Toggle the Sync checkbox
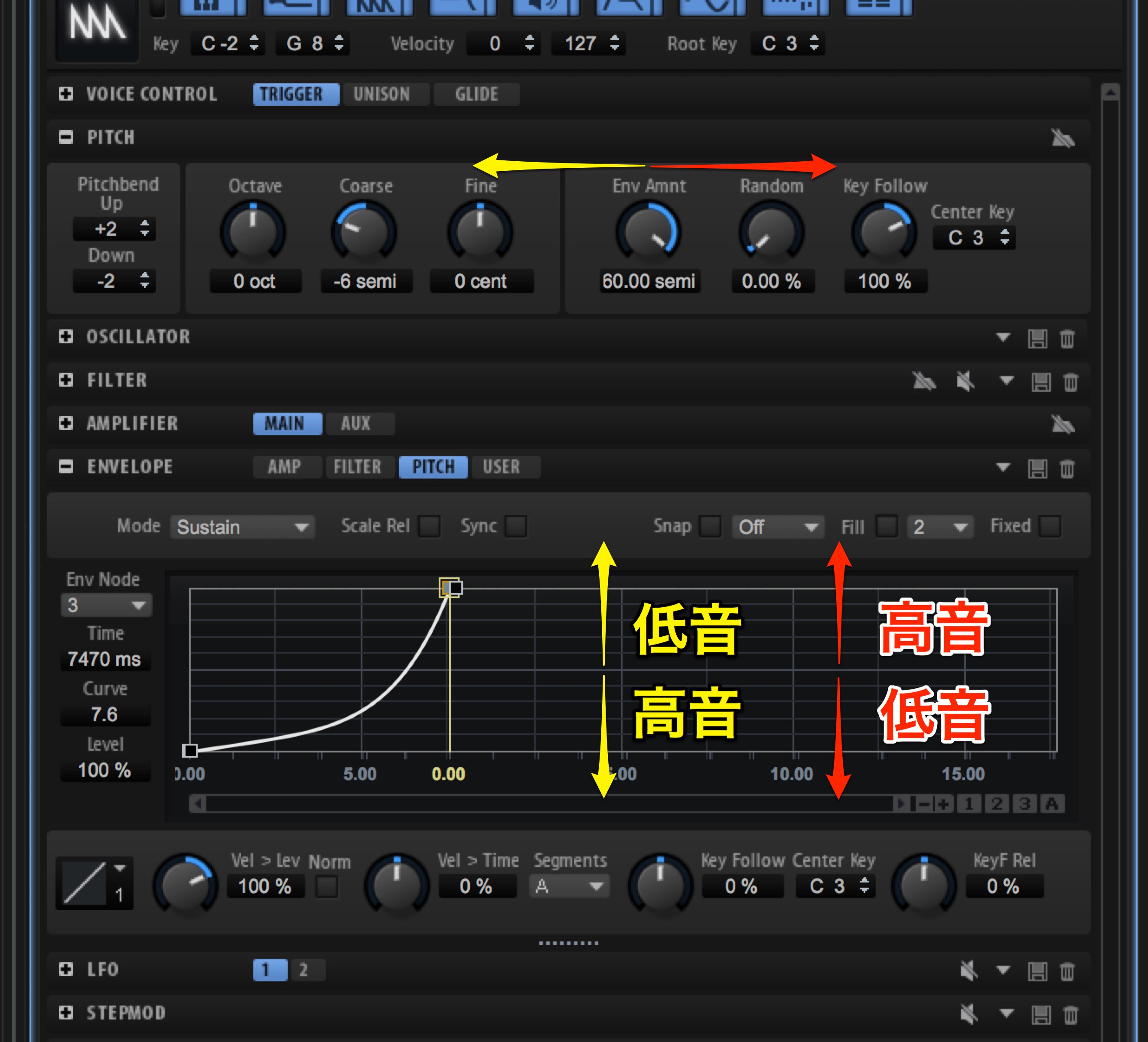Viewport: 1148px width, 1042px height. 516,526
